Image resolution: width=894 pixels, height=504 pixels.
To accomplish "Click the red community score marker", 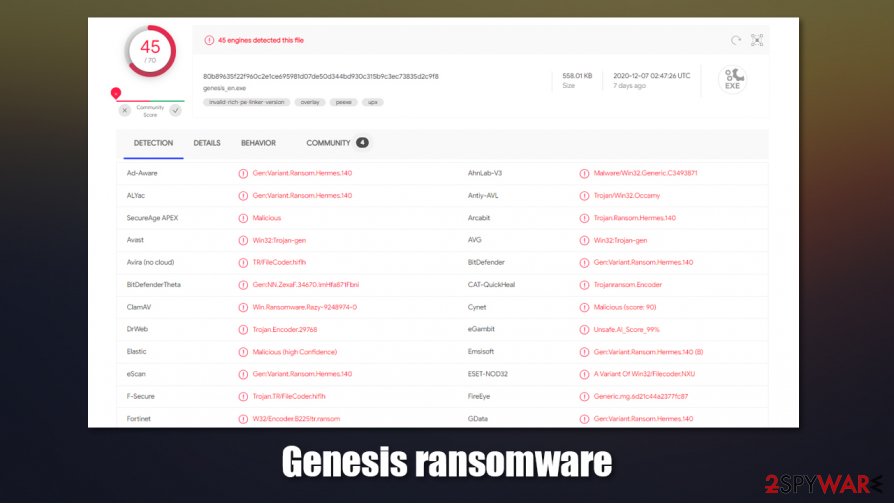I will (x=116, y=93).
